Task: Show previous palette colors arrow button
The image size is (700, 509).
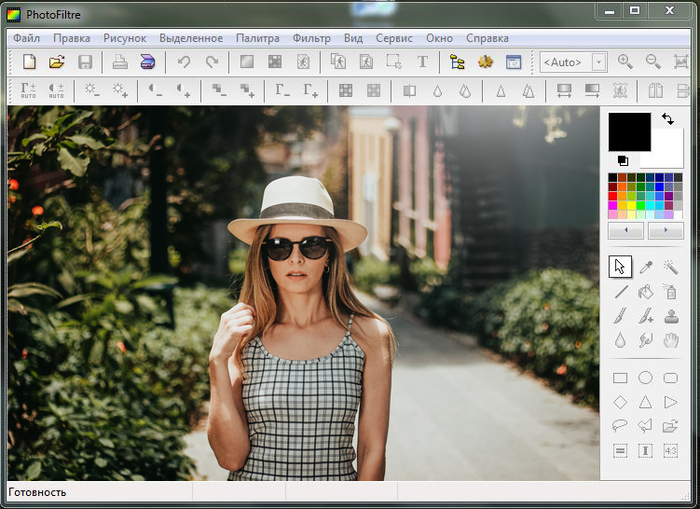Action: pos(626,230)
